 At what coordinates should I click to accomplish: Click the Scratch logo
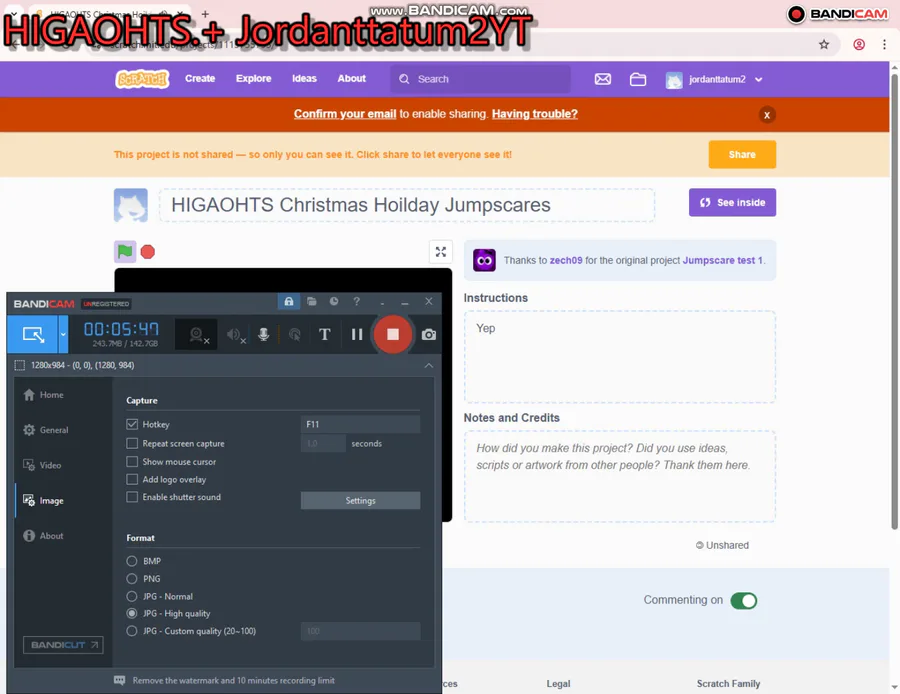tap(142, 79)
